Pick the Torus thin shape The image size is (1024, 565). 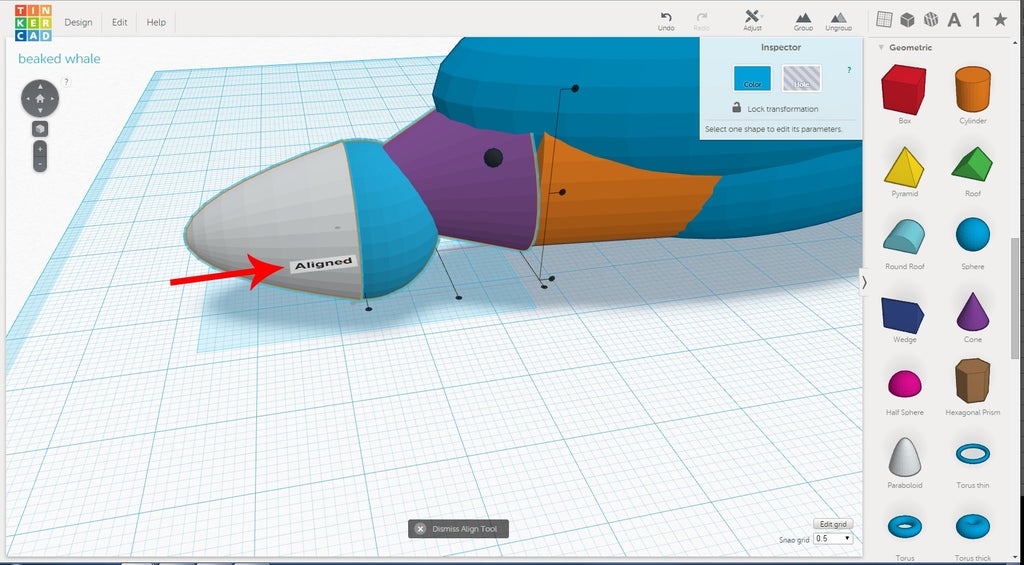coord(972,453)
